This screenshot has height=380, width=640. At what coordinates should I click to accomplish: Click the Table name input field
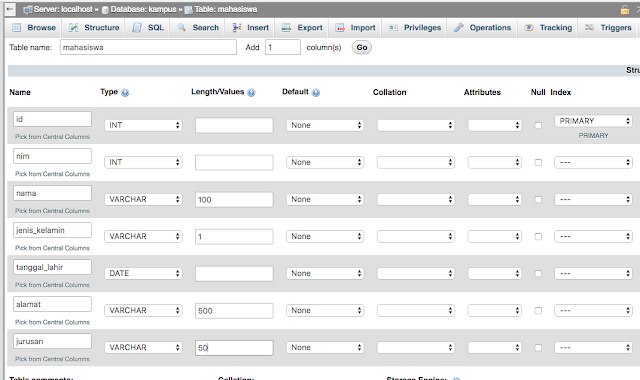pos(148,47)
